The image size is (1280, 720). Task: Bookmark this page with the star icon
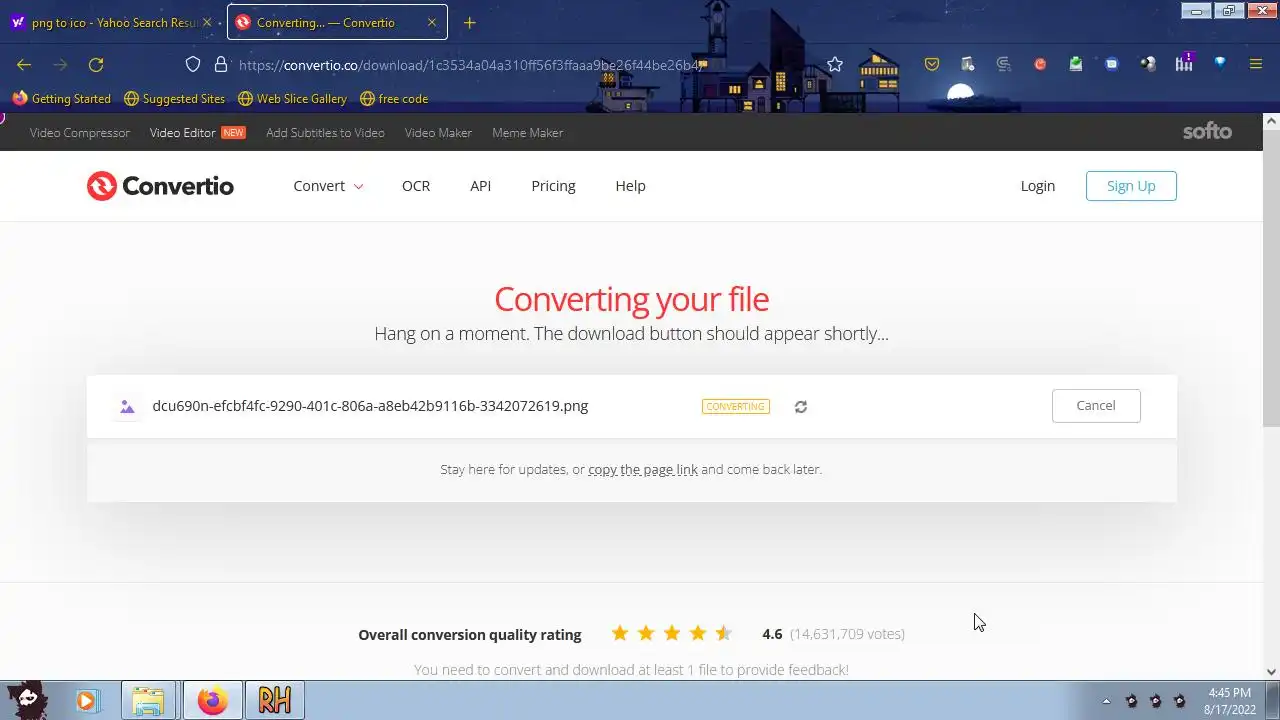click(835, 64)
